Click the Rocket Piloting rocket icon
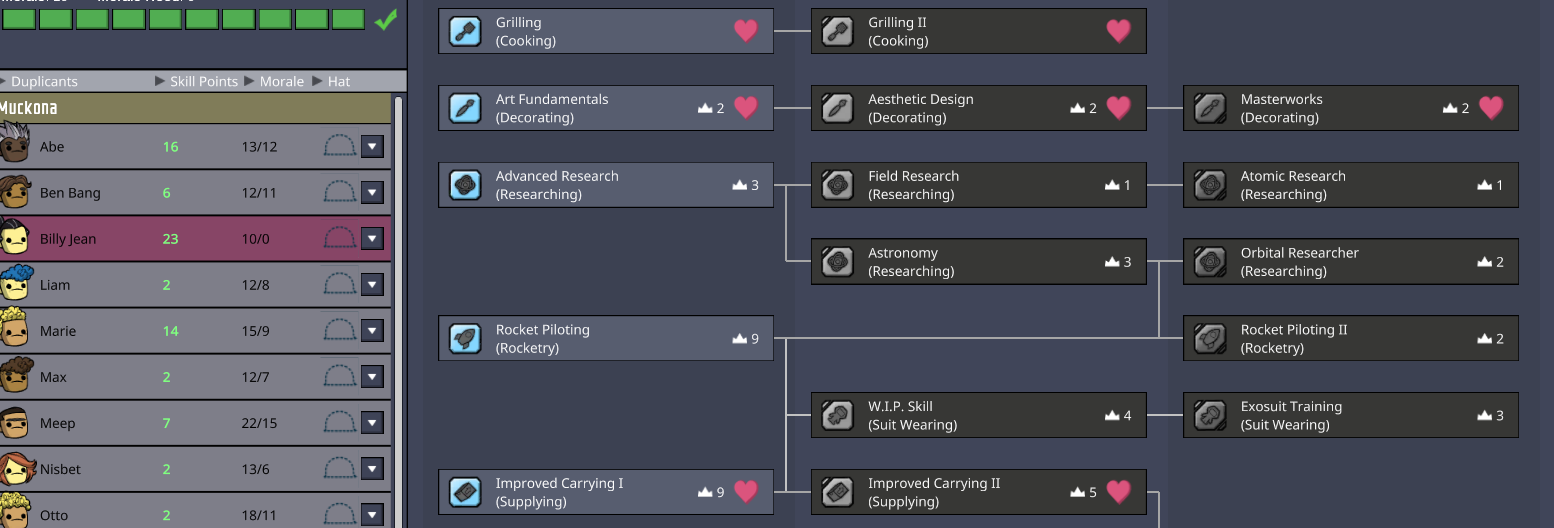 [465, 338]
